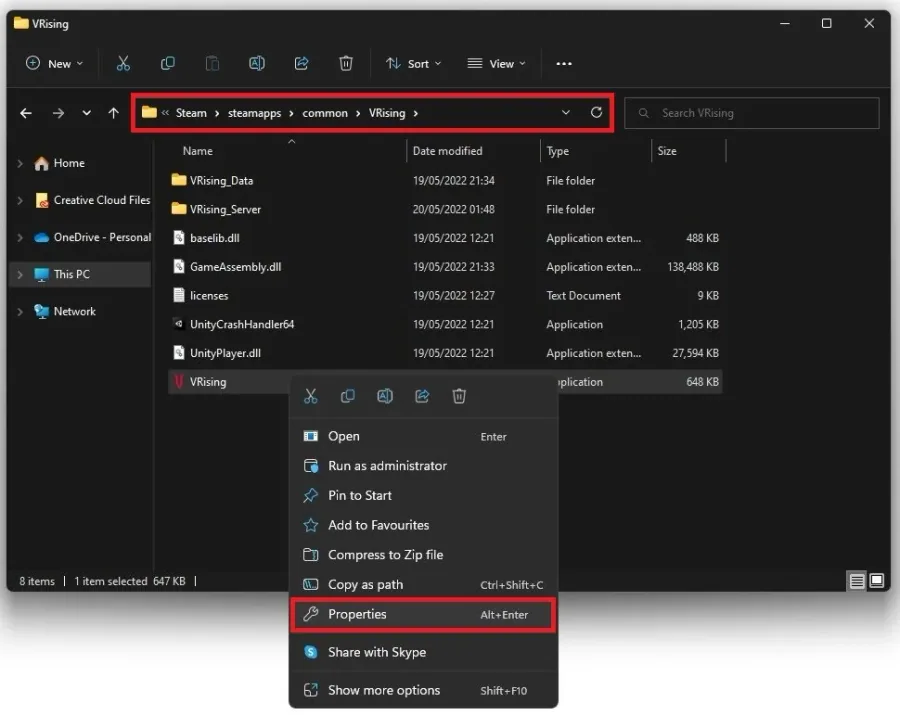
Task: Select Show more options
Action: pos(423,690)
